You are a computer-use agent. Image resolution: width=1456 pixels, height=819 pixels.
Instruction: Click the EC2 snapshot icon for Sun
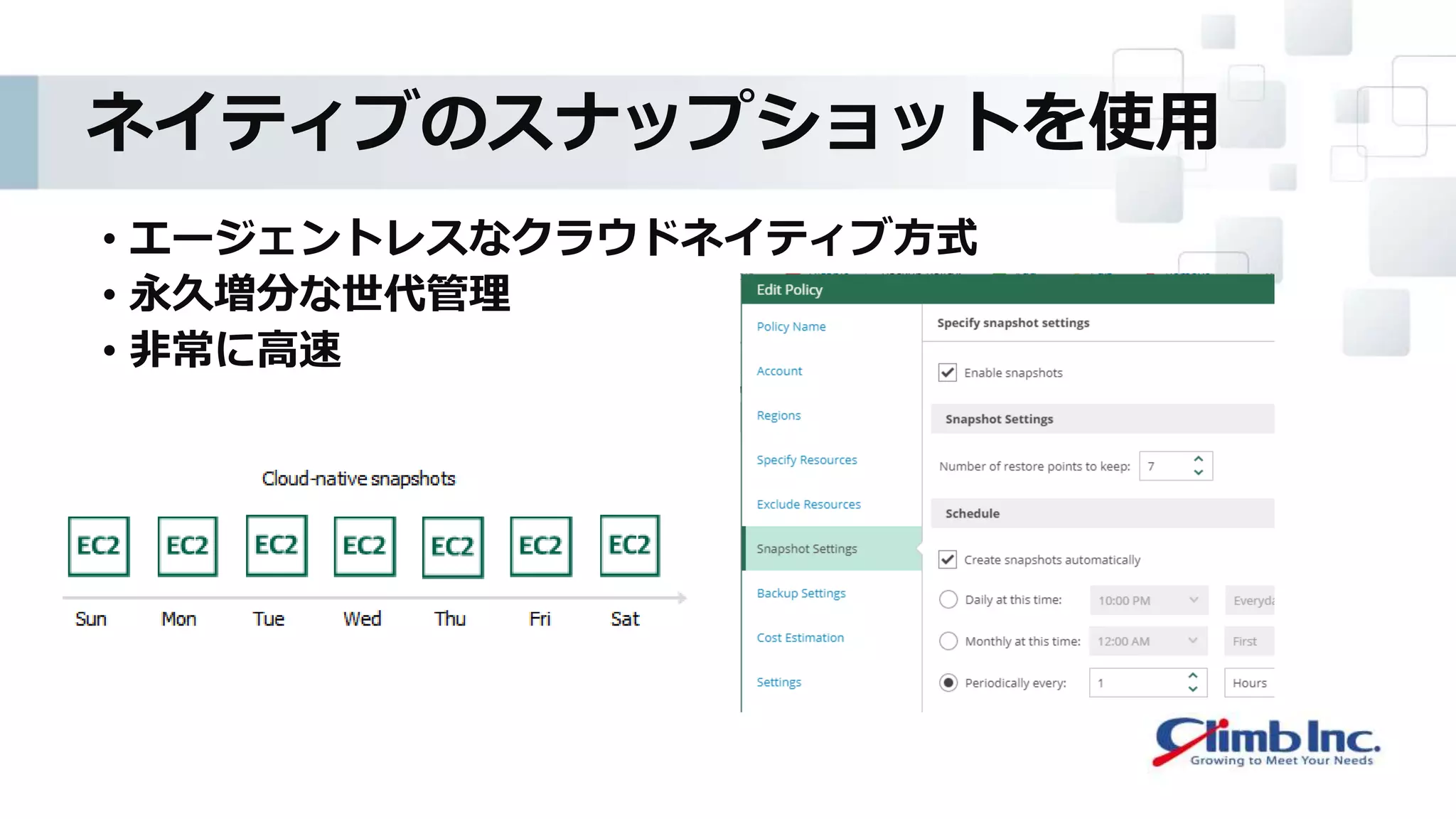pyautogui.click(x=99, y=546)
